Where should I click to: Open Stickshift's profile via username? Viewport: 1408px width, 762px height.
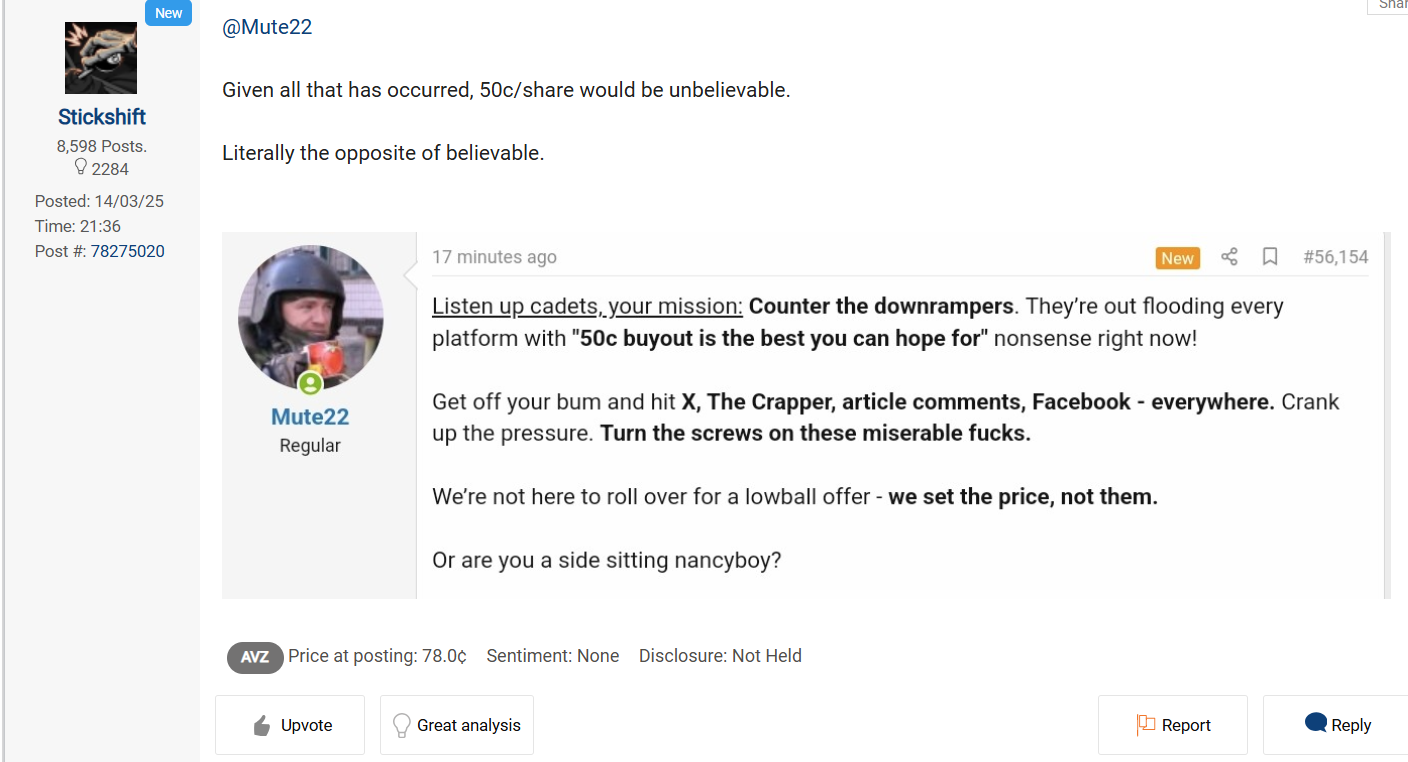(x=102, y=117)
